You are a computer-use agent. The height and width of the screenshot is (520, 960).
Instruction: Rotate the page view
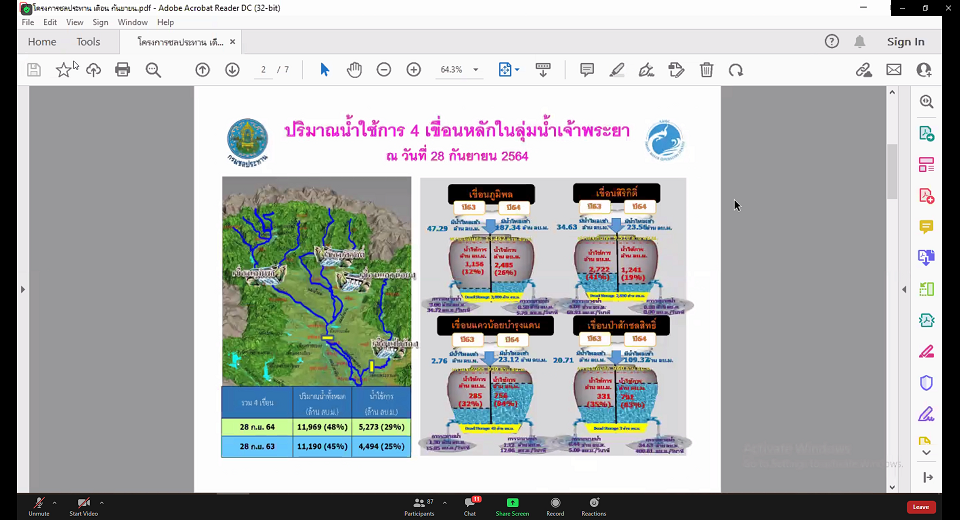click(736, 70)
